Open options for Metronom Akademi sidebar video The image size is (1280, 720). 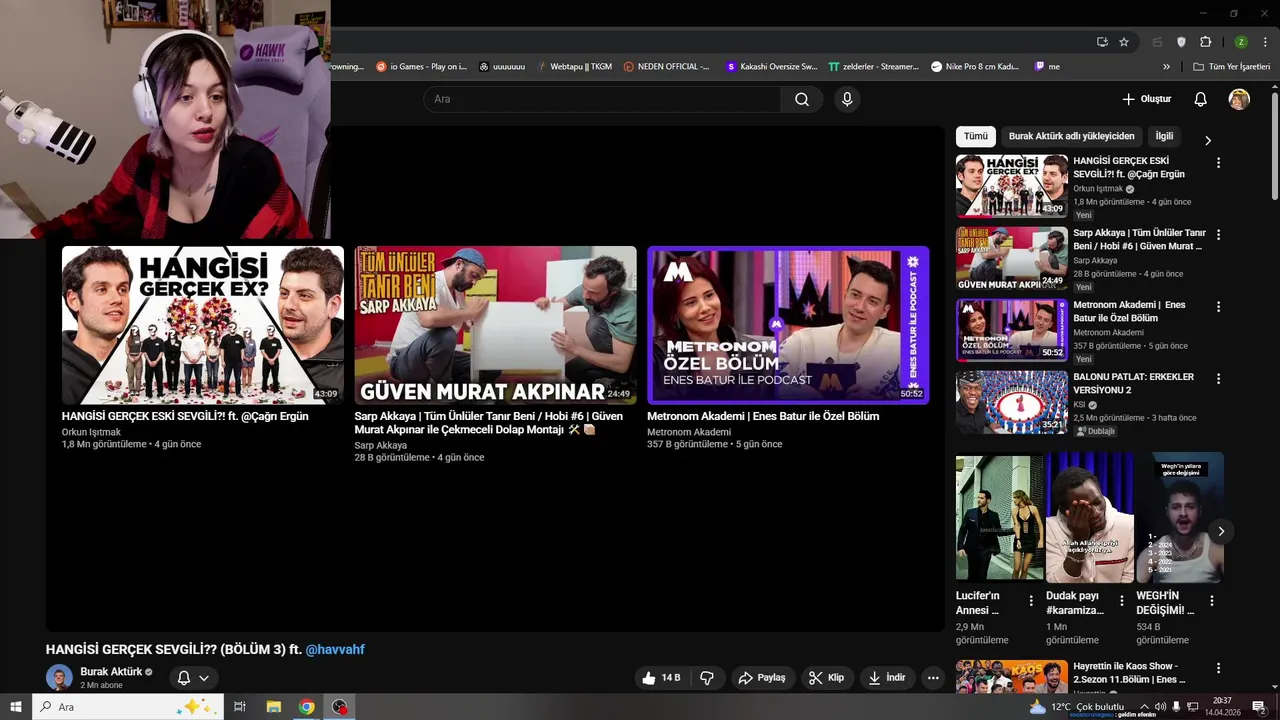(x=1218, y=307)
